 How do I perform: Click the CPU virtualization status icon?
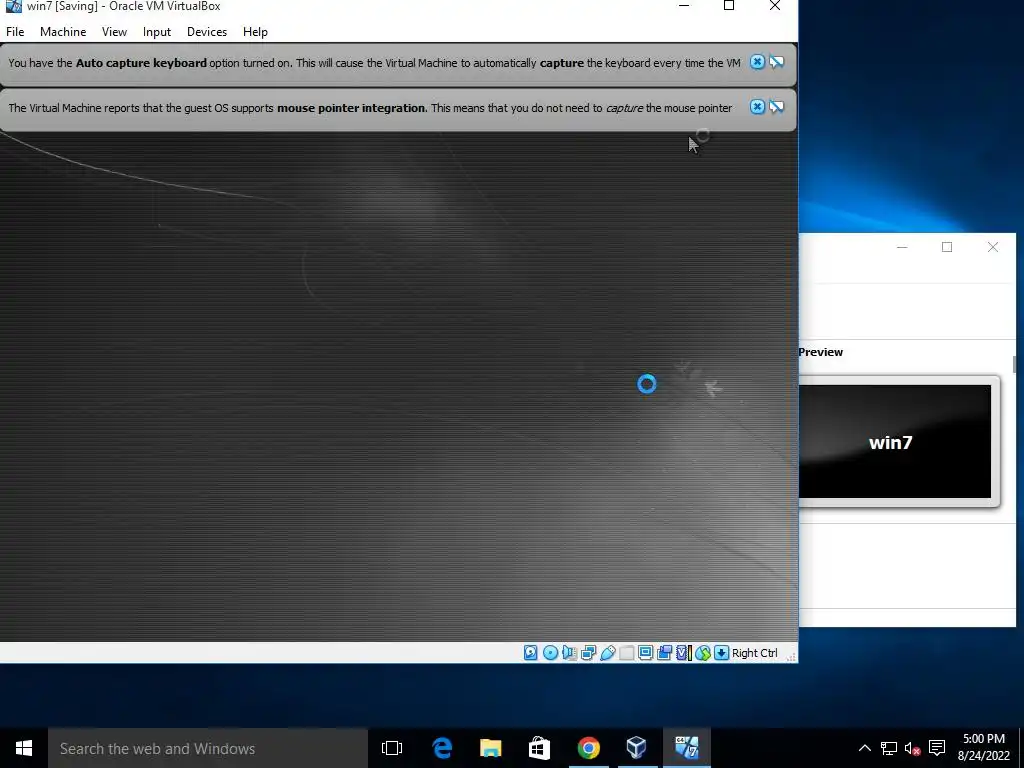click(x=684, y=652)
